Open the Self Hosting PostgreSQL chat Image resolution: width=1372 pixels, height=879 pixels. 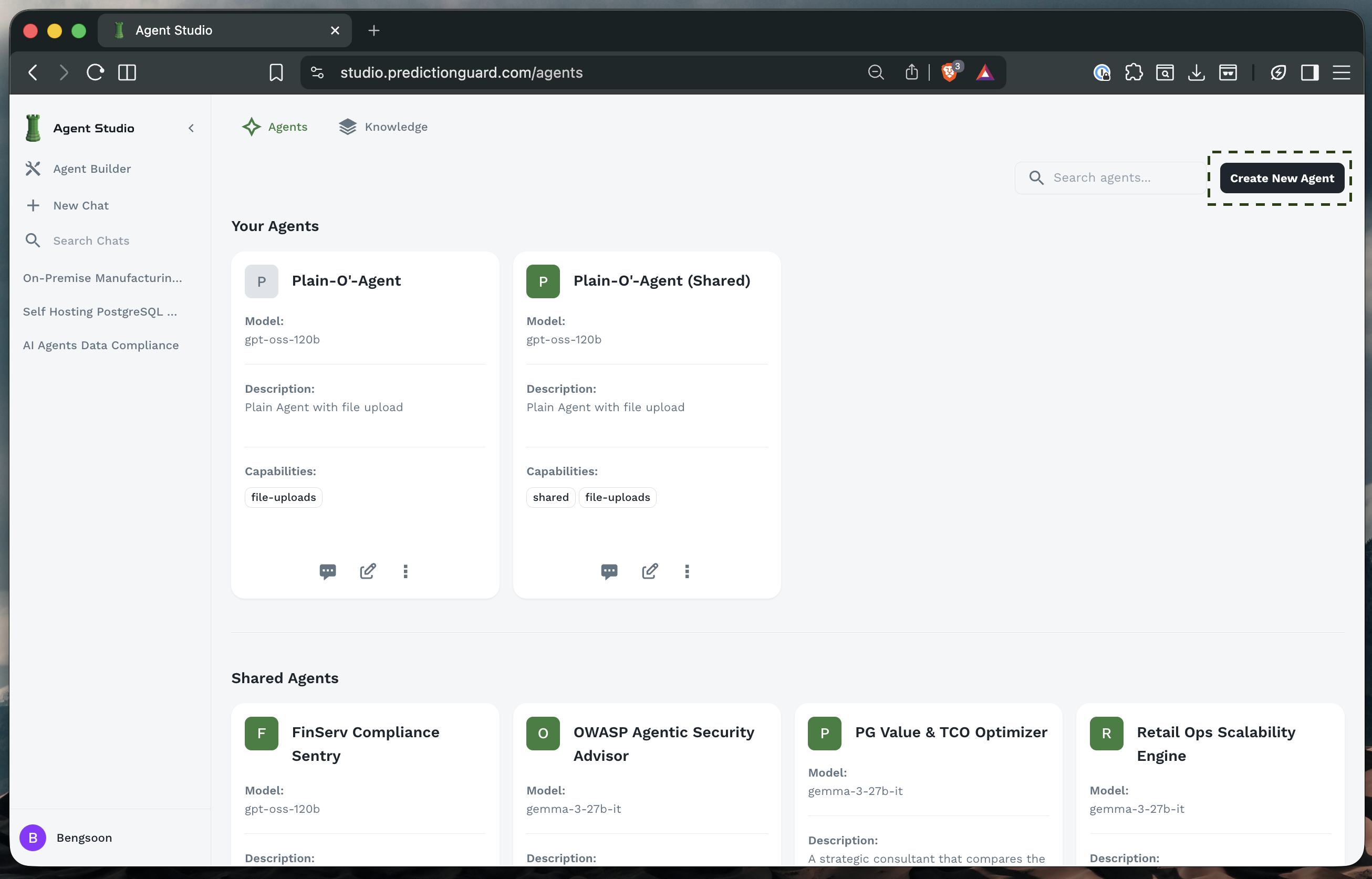[x=100, y=312]
